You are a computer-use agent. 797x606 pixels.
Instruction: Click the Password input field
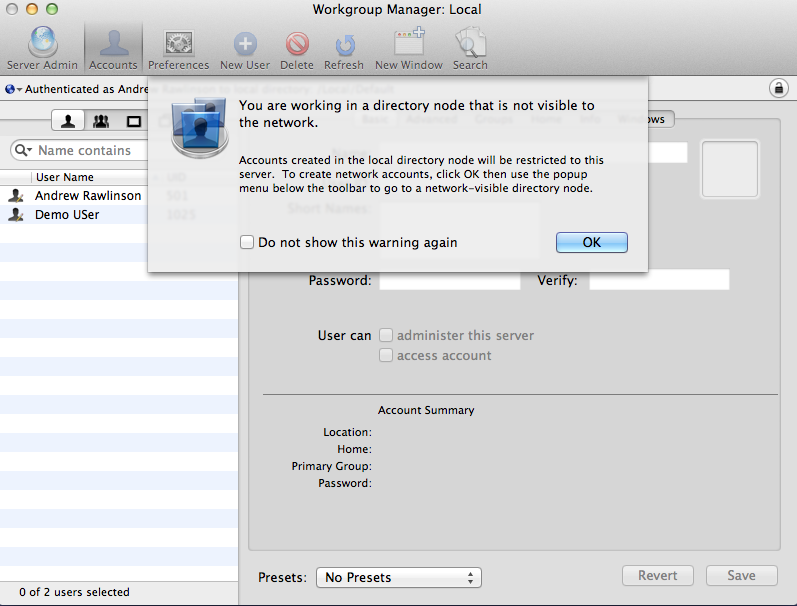(x=450, y=280)
